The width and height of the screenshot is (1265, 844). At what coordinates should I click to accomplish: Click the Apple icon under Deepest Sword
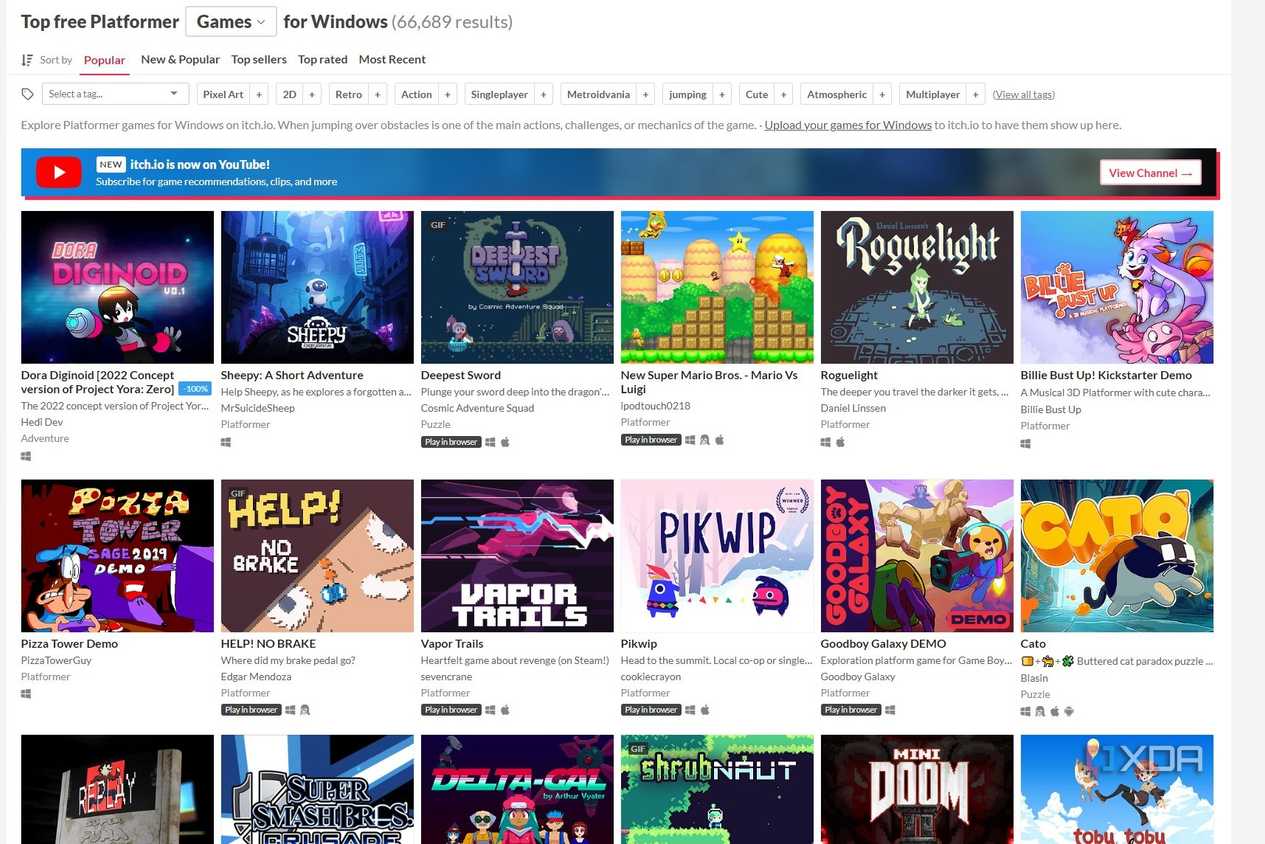pos(505,441)
